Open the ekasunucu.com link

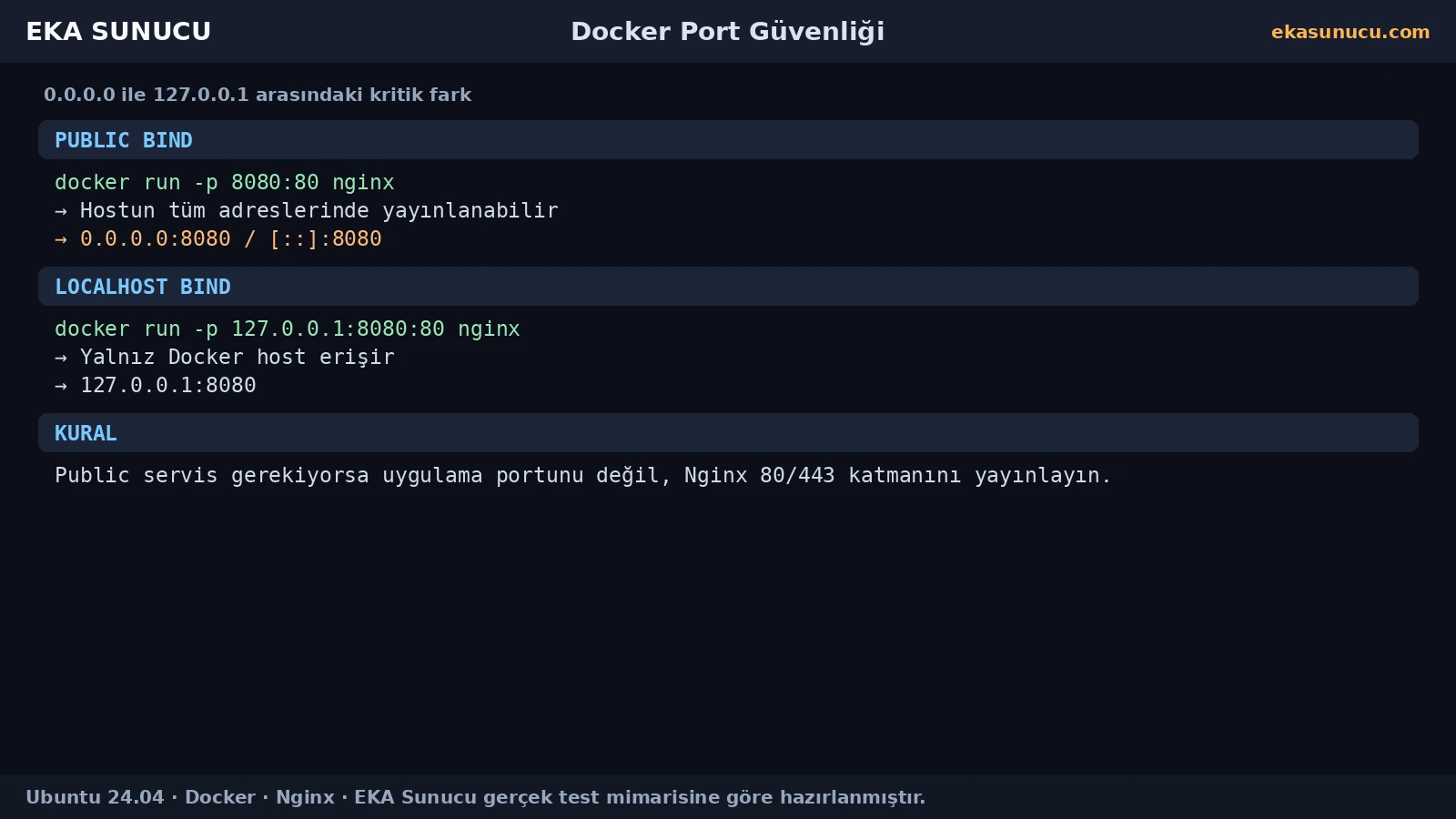pos(1350,32)
